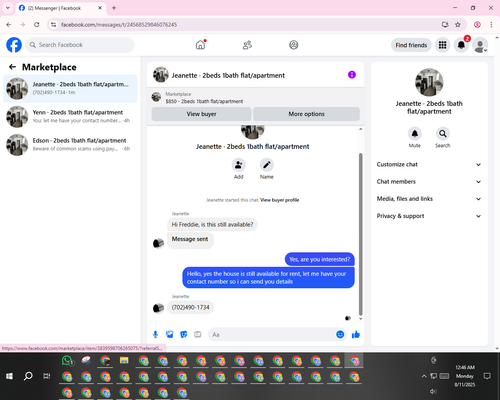500x400 pixels.
Task: Open the profile circle icon in the center navigation
Action: pyautogui.click(x=294, y=45)
